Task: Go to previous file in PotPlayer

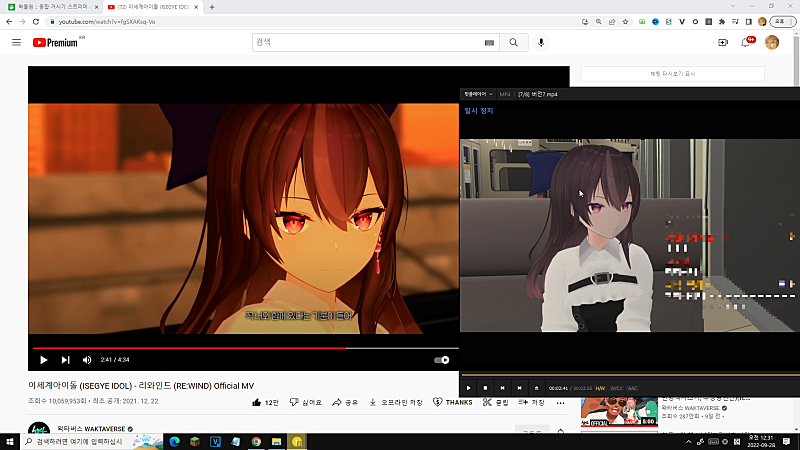Action: click(x=503, y=388)
